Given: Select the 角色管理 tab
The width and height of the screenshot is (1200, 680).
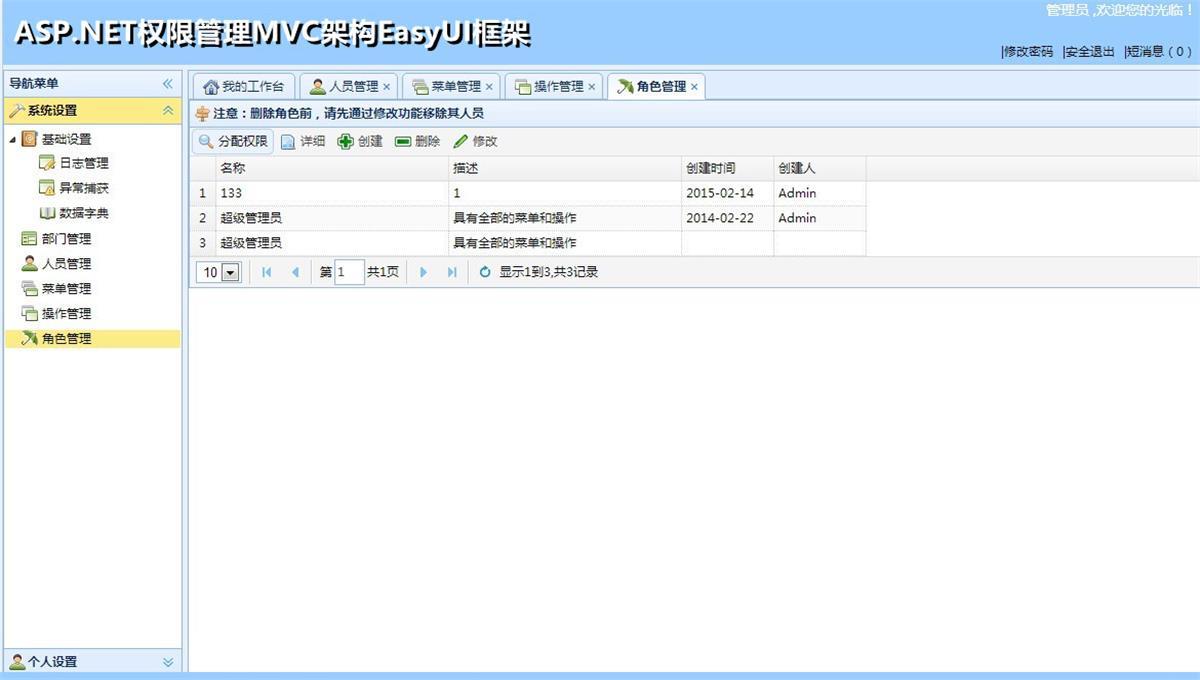Looking at the screenshot, I should (656, 87).
